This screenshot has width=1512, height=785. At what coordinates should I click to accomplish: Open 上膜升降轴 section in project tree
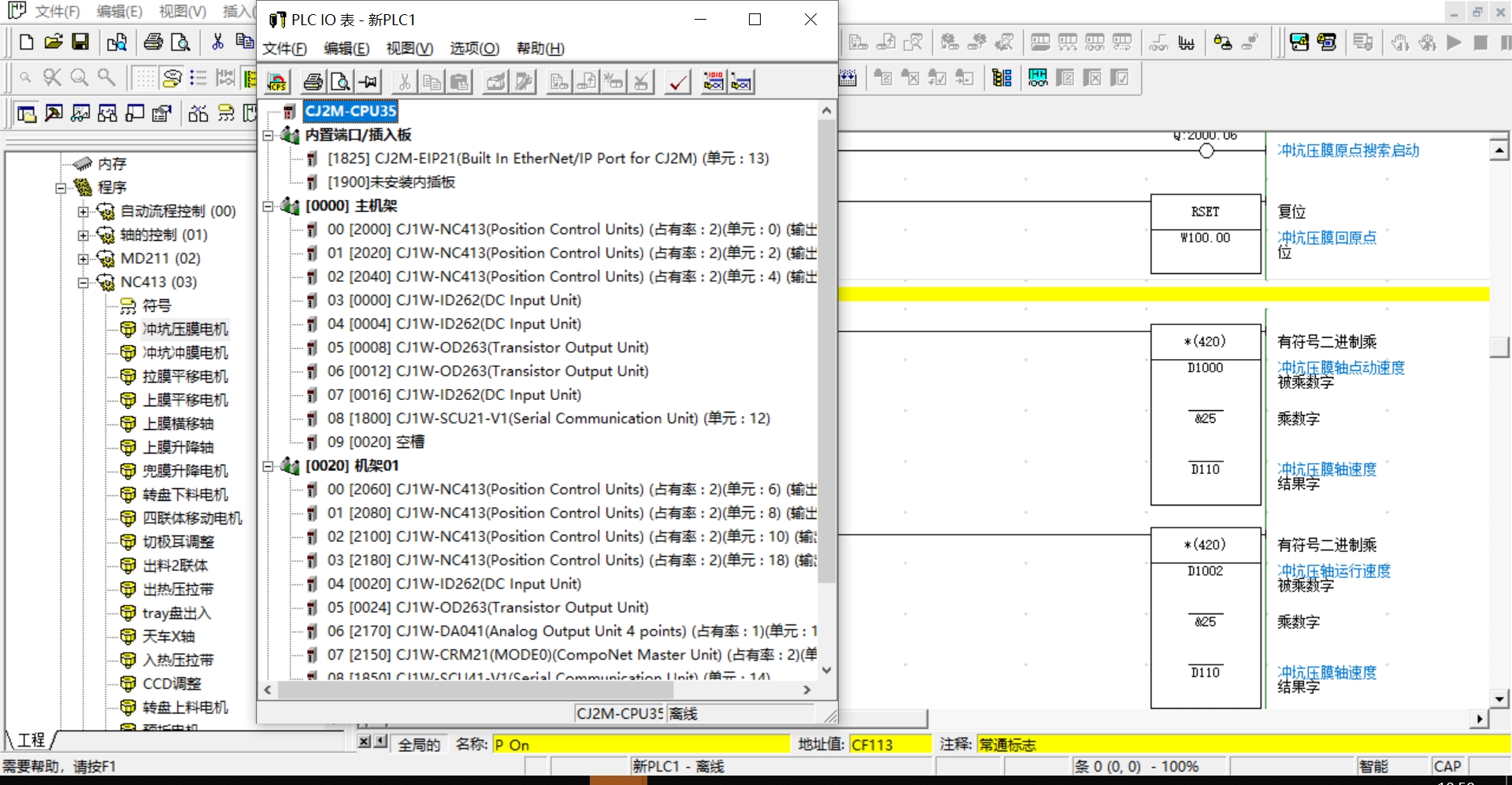(178, 447)
